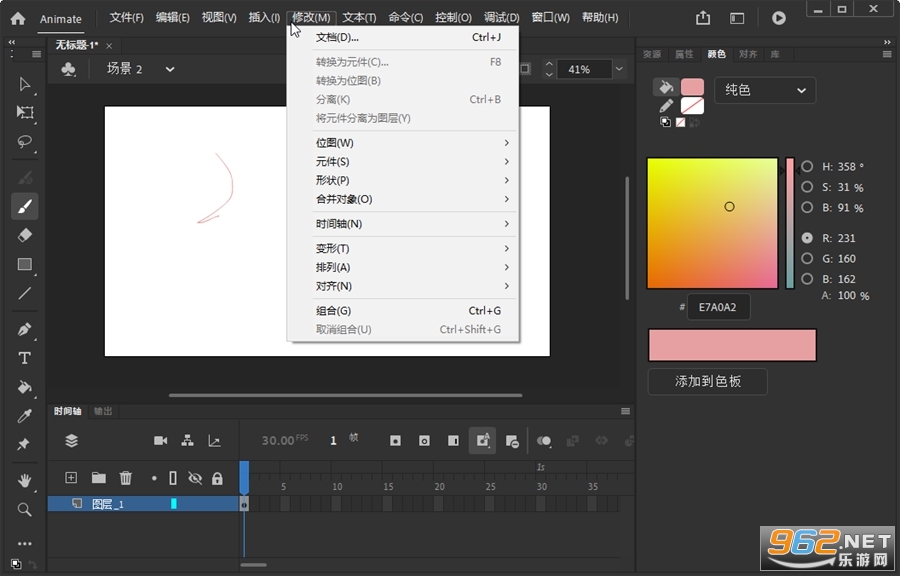Open the 插入(I) menu
The image size is (900, 576).
pos(264,18)
